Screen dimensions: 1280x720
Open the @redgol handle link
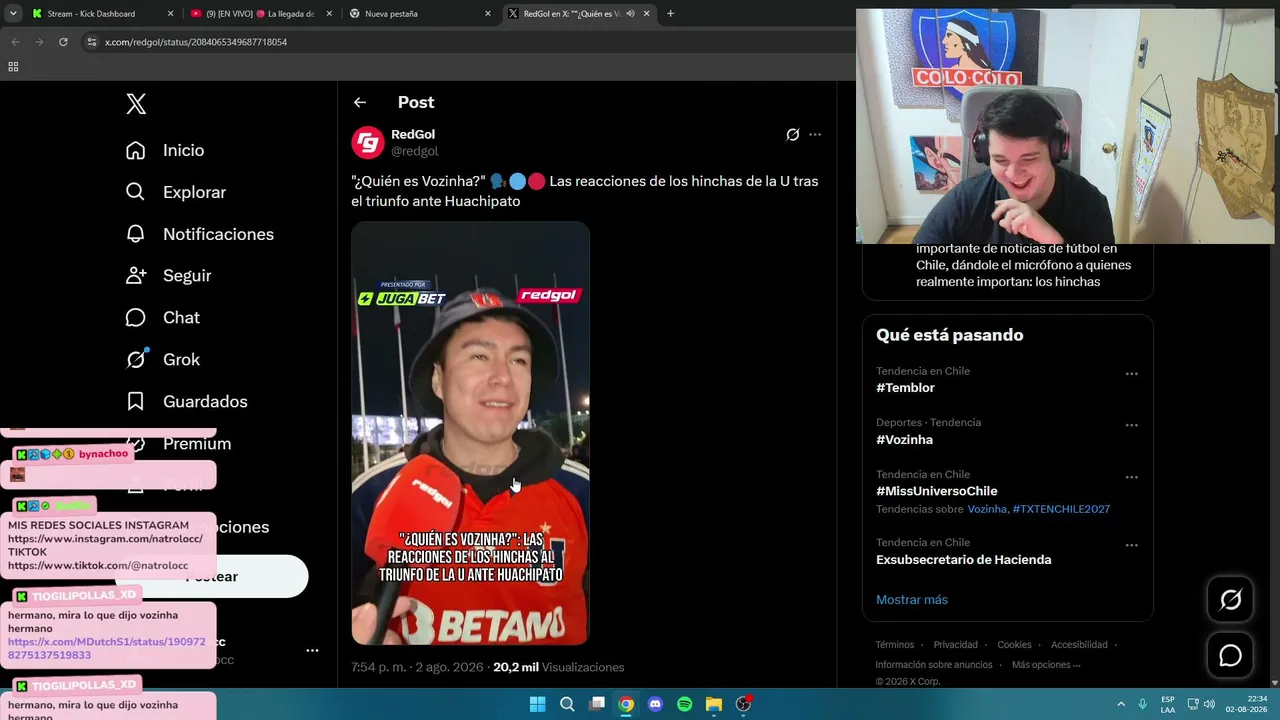[415, 151]
